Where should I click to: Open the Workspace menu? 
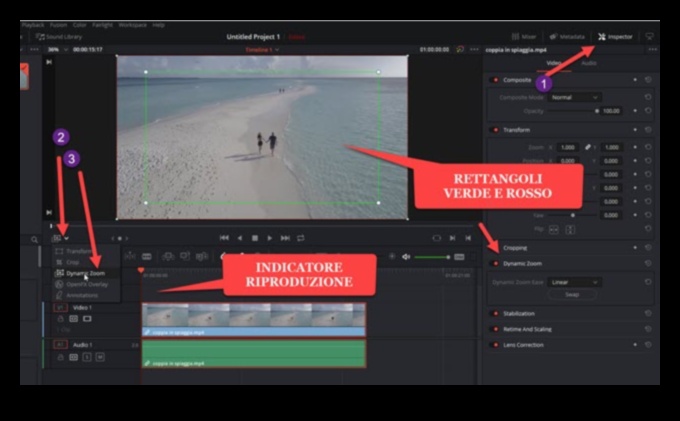[x=132, y=24]
